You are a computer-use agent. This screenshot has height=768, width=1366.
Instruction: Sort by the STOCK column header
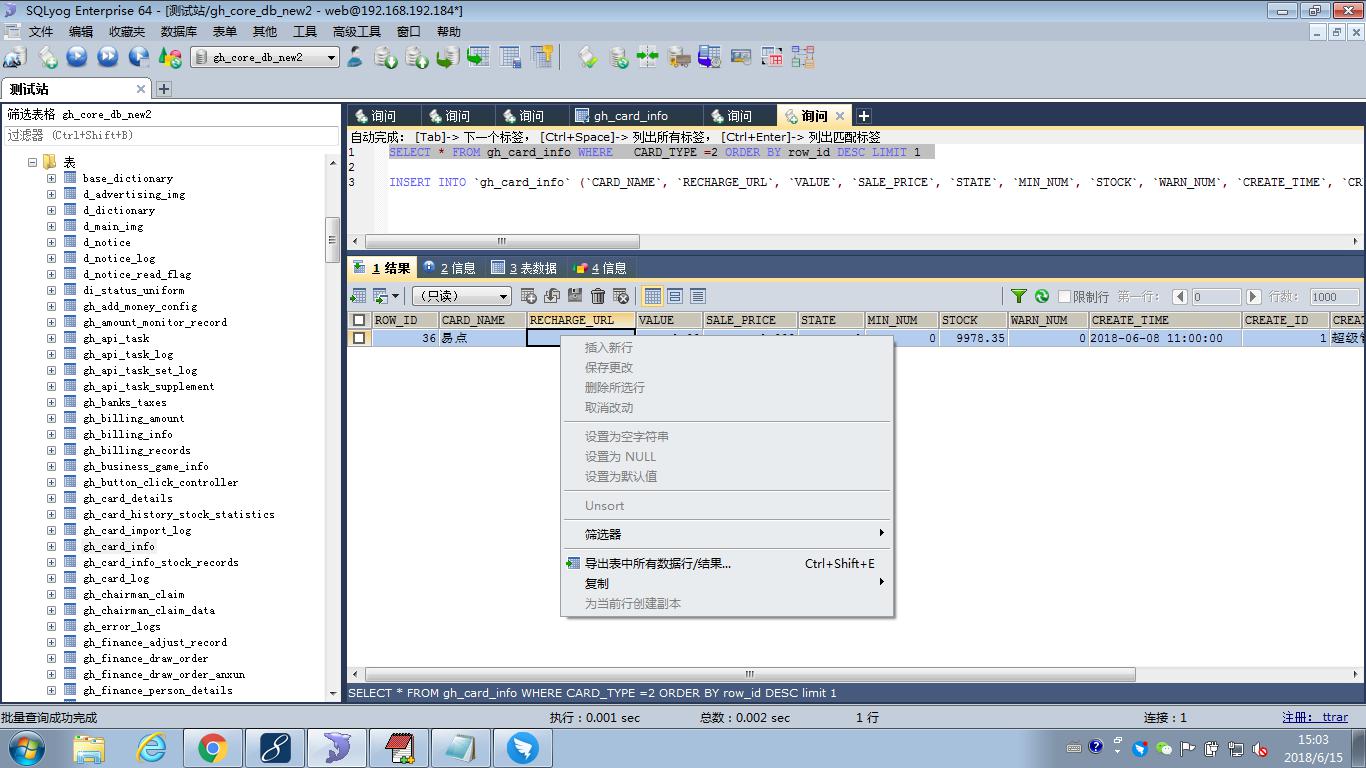(x=973, y=320)
